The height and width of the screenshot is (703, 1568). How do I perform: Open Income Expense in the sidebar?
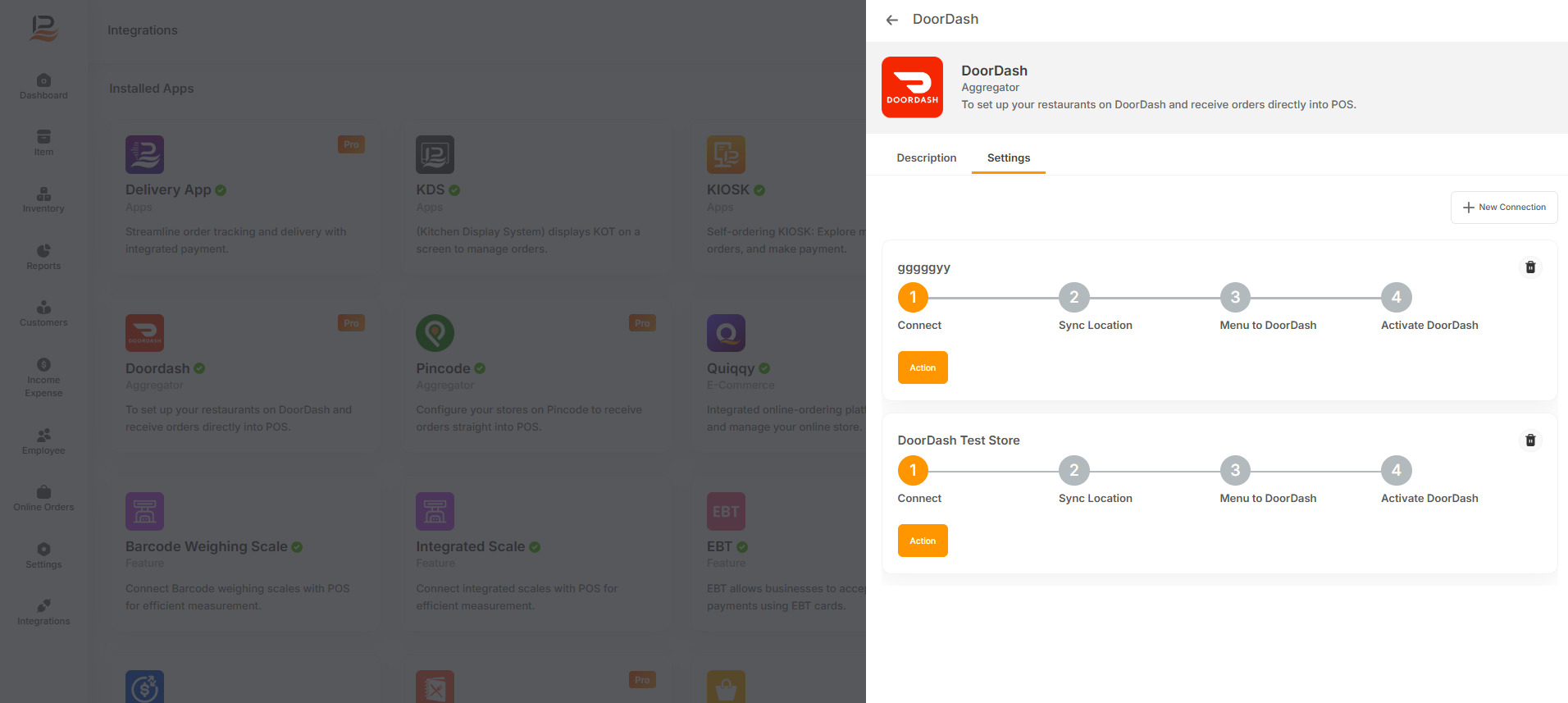(x=43, y=377)
